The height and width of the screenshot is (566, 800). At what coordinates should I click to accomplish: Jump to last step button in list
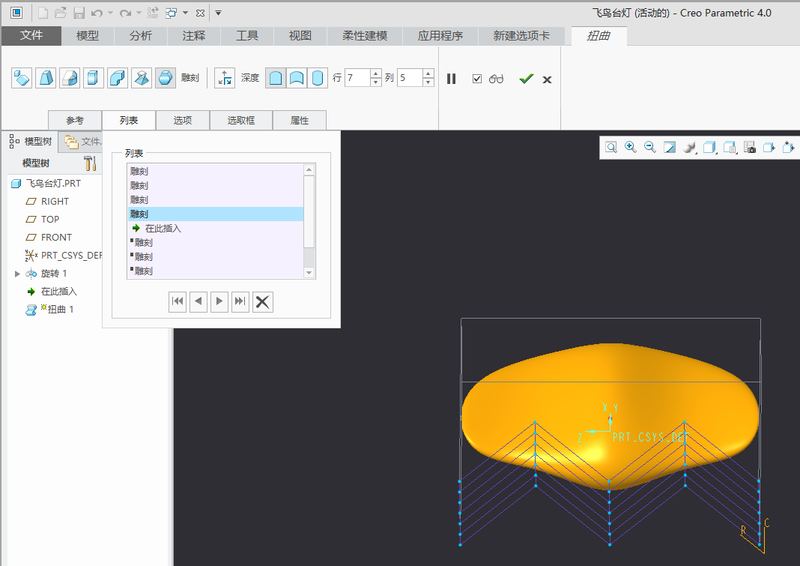(240, 302)
